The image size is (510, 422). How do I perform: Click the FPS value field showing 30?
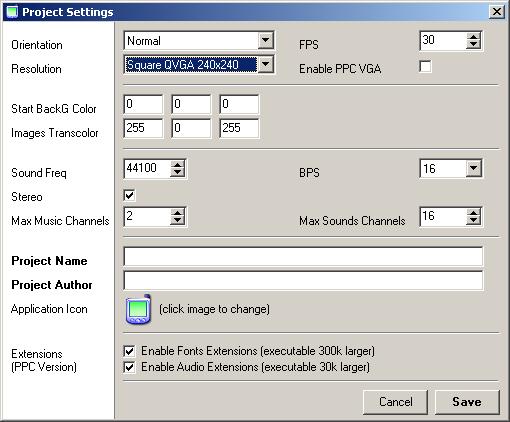pos(443,41)
